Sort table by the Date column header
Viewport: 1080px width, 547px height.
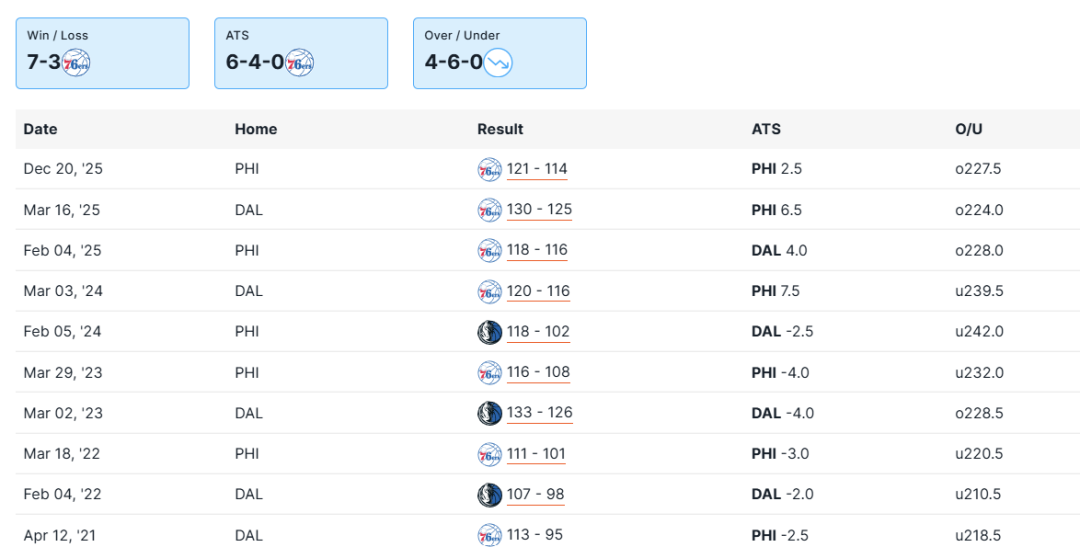point(41,129)
